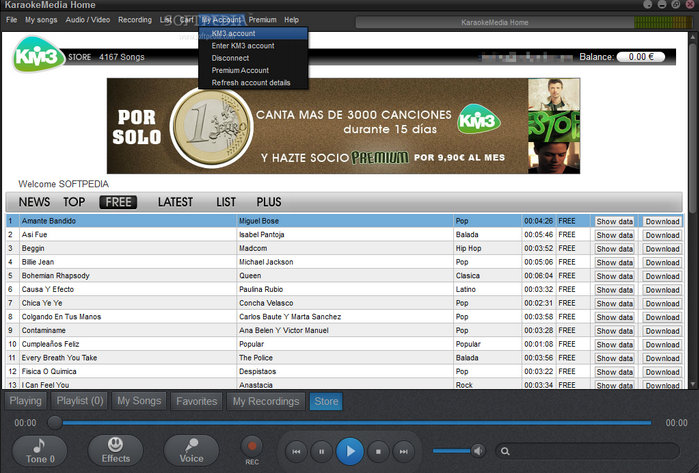Open the Recording menu

coord(135,20)
